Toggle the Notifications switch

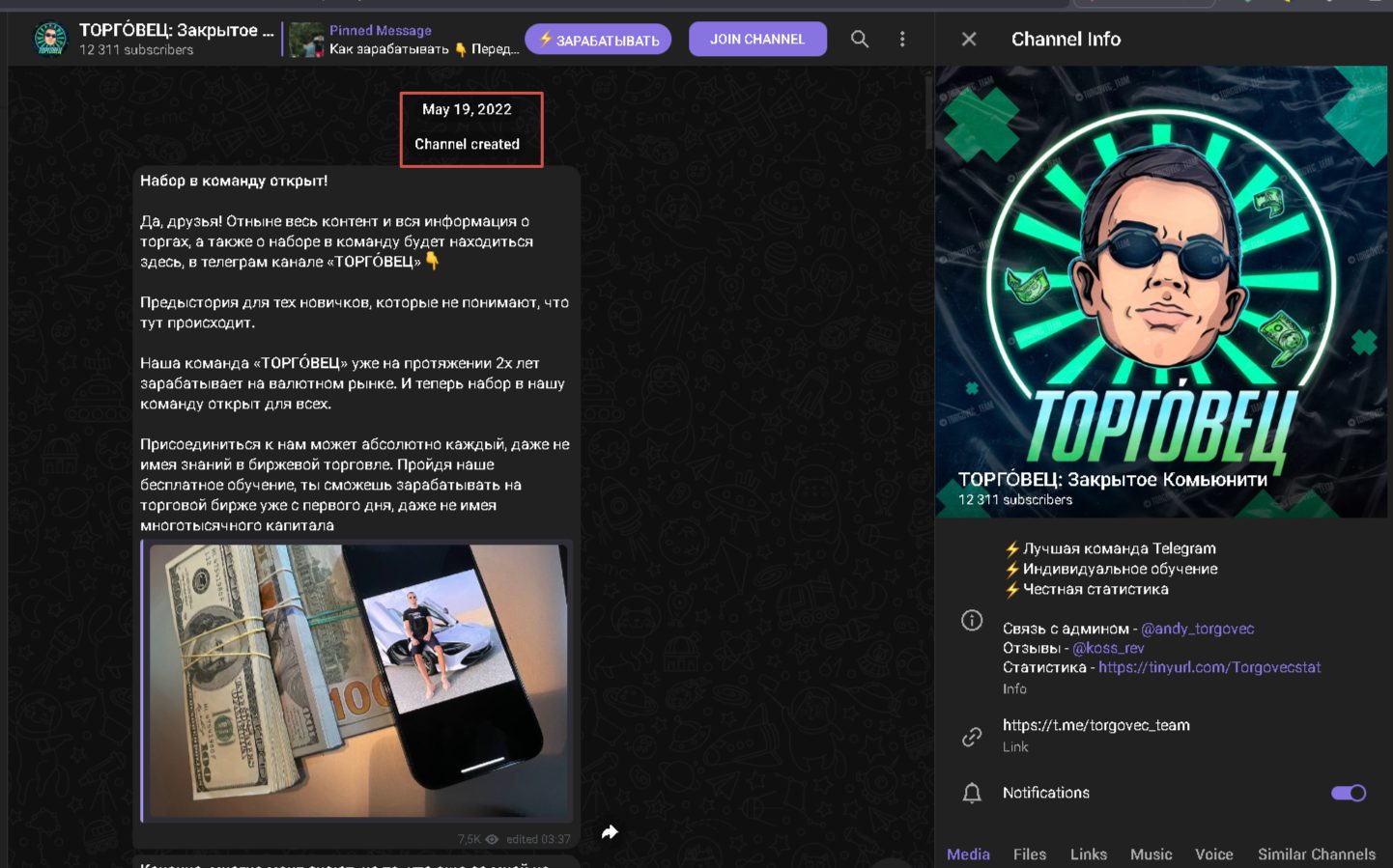[1349, 793]
